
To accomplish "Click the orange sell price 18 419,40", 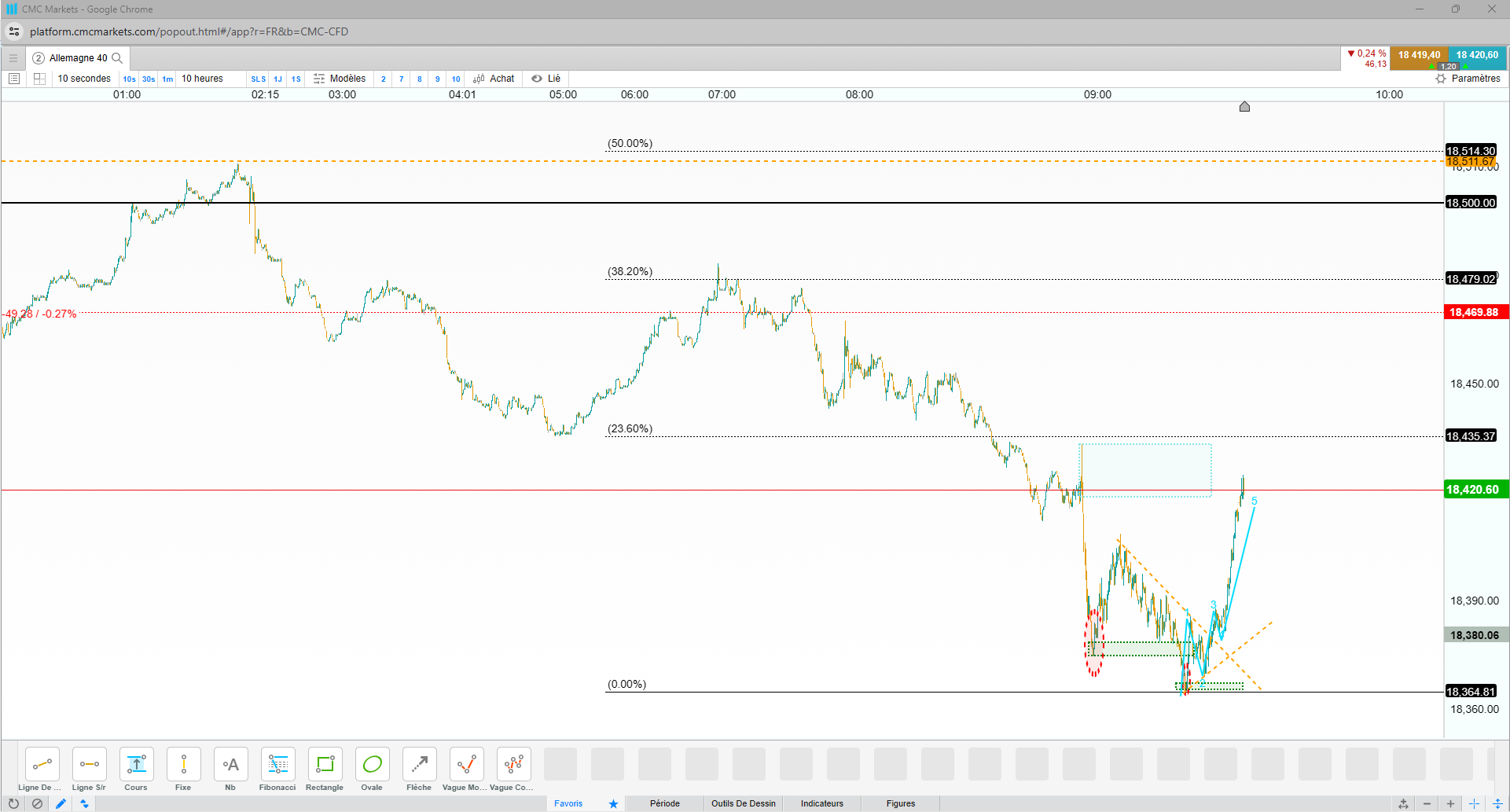I will pos(1419,55).
